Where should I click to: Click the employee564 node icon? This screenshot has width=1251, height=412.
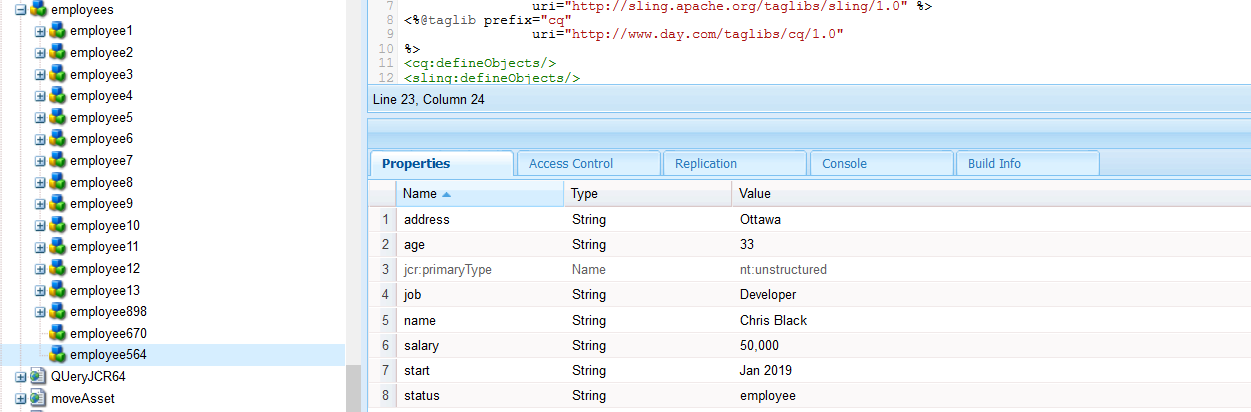pyautogui.click(x=57, y=355)
